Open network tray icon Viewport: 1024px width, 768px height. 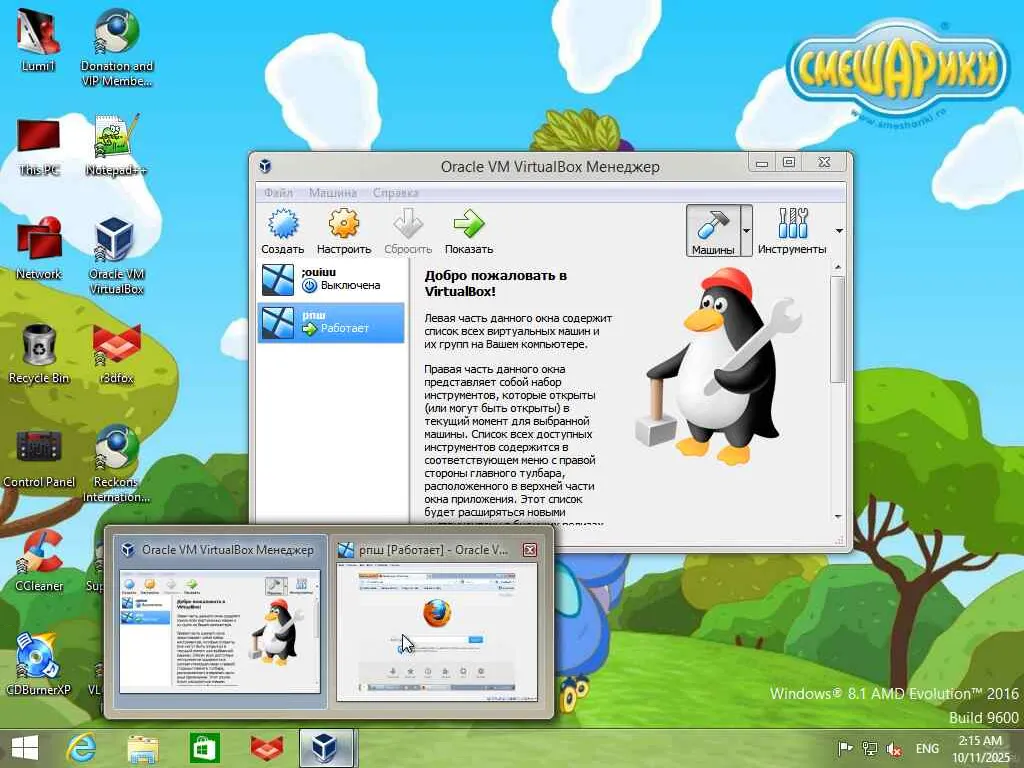pyautogui.click(x=870, y=748)
